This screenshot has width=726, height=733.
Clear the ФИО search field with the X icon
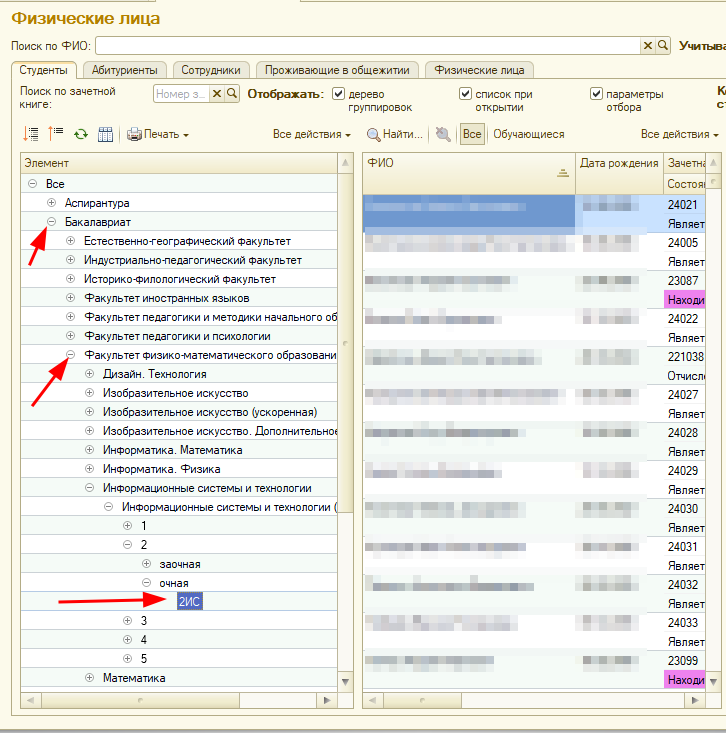647,45
